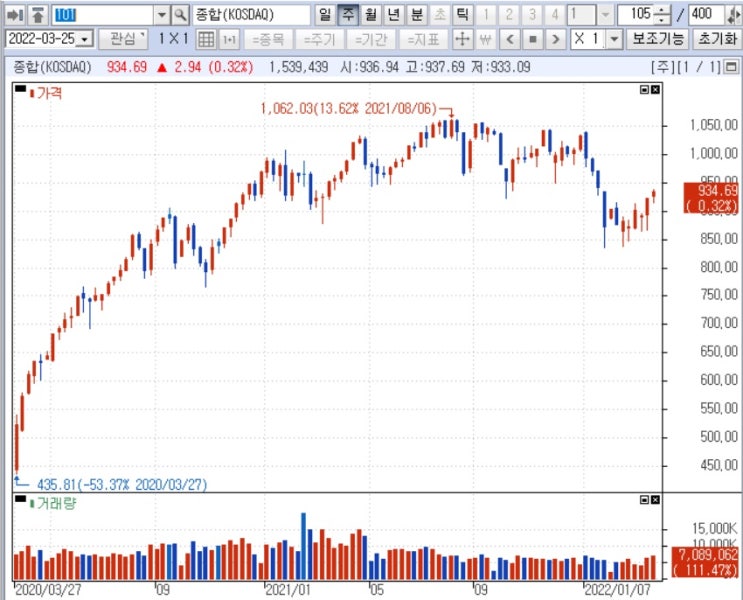Click the =주기 sync button
The width and height of the screenshot is (743, 600).
tap(319, 39)
